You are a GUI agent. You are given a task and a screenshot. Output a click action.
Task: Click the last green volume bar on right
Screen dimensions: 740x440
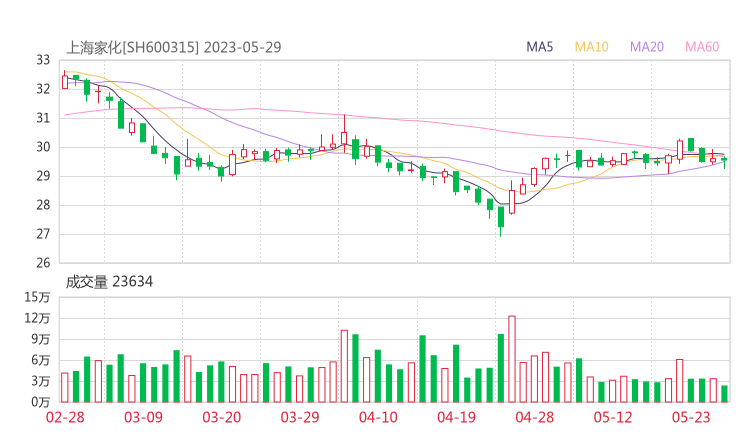(724, 394)
